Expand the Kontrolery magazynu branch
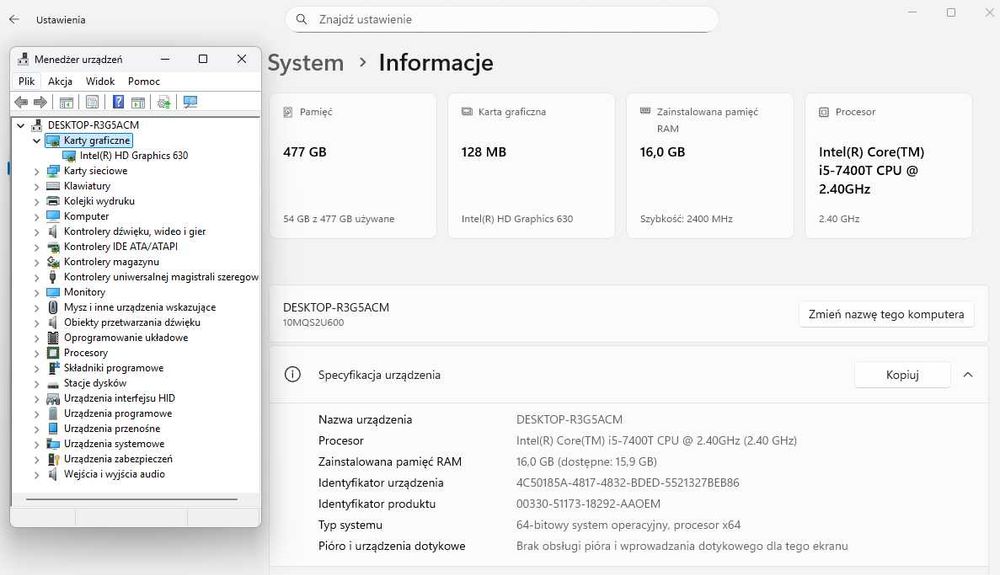Image resolution: width=1000 pixels, height=575 pixels. click(36, 262)
